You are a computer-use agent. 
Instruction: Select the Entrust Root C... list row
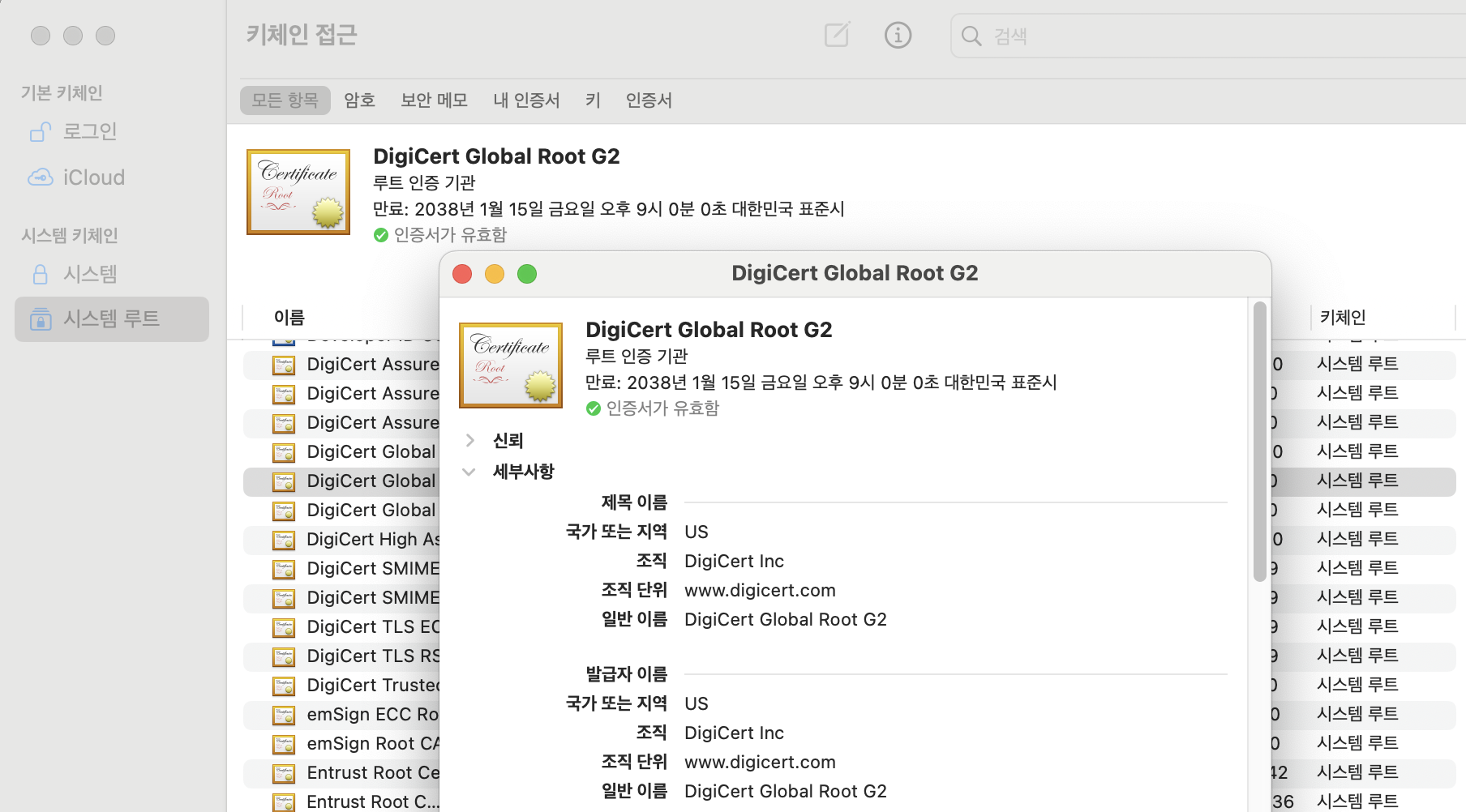[x=341, y=802]
